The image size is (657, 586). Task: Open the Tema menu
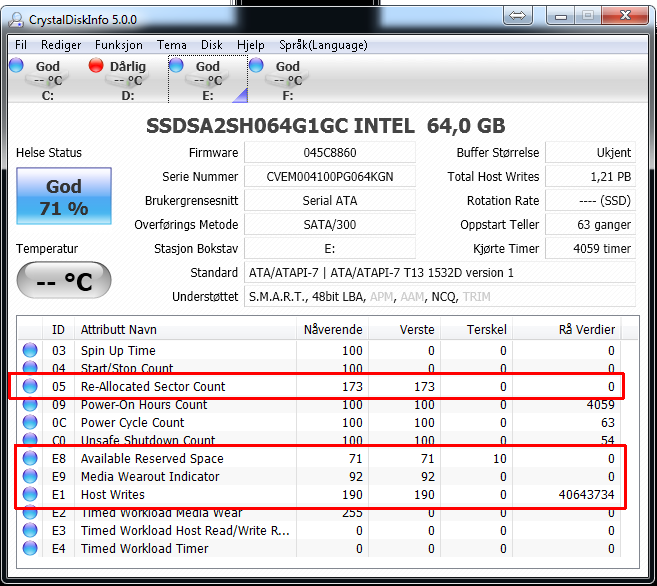[171, 45]
